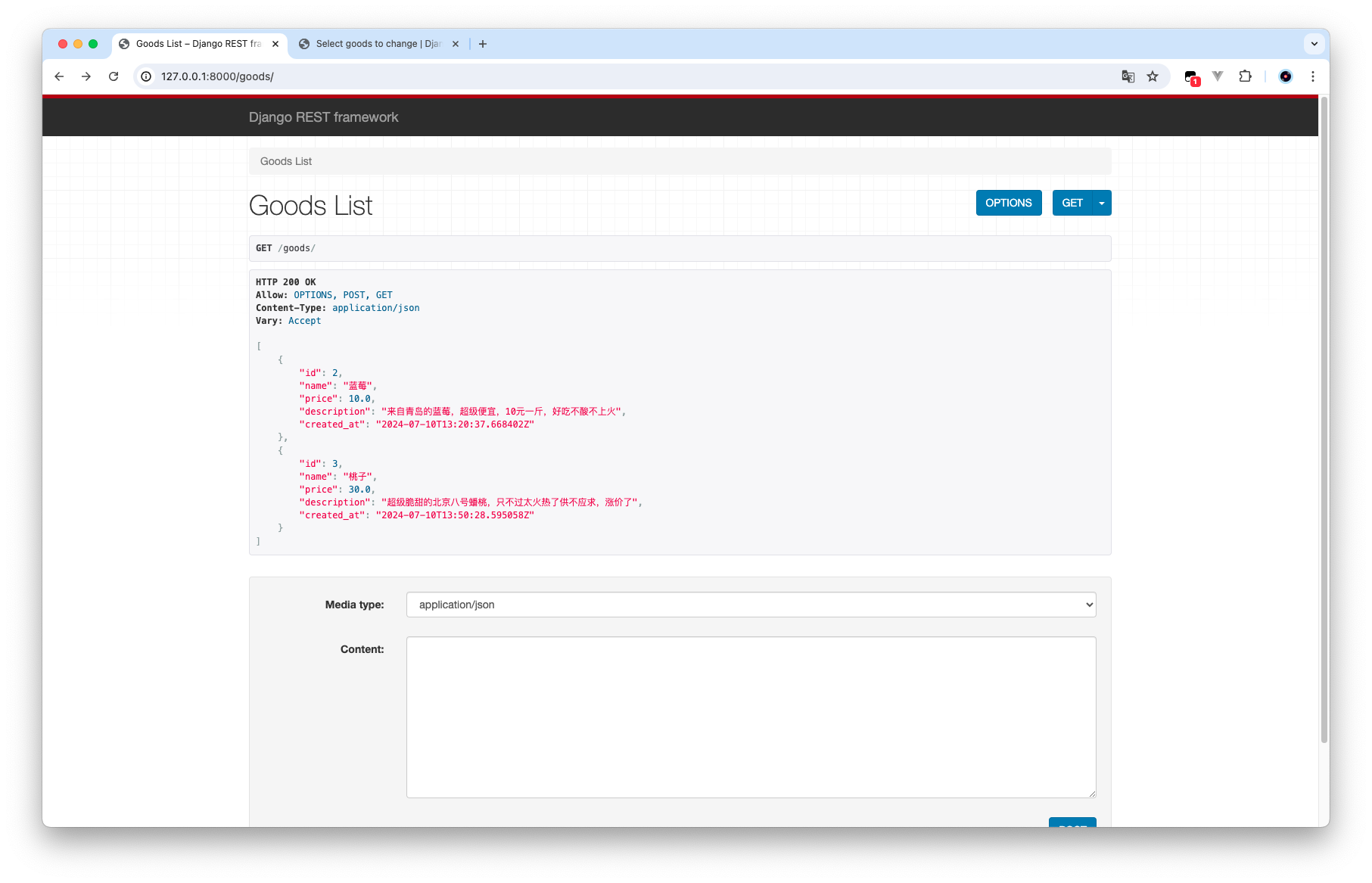Open the Media type dropdown
This screenshot has height=883, width=1372.
click(x=751, y=605)
